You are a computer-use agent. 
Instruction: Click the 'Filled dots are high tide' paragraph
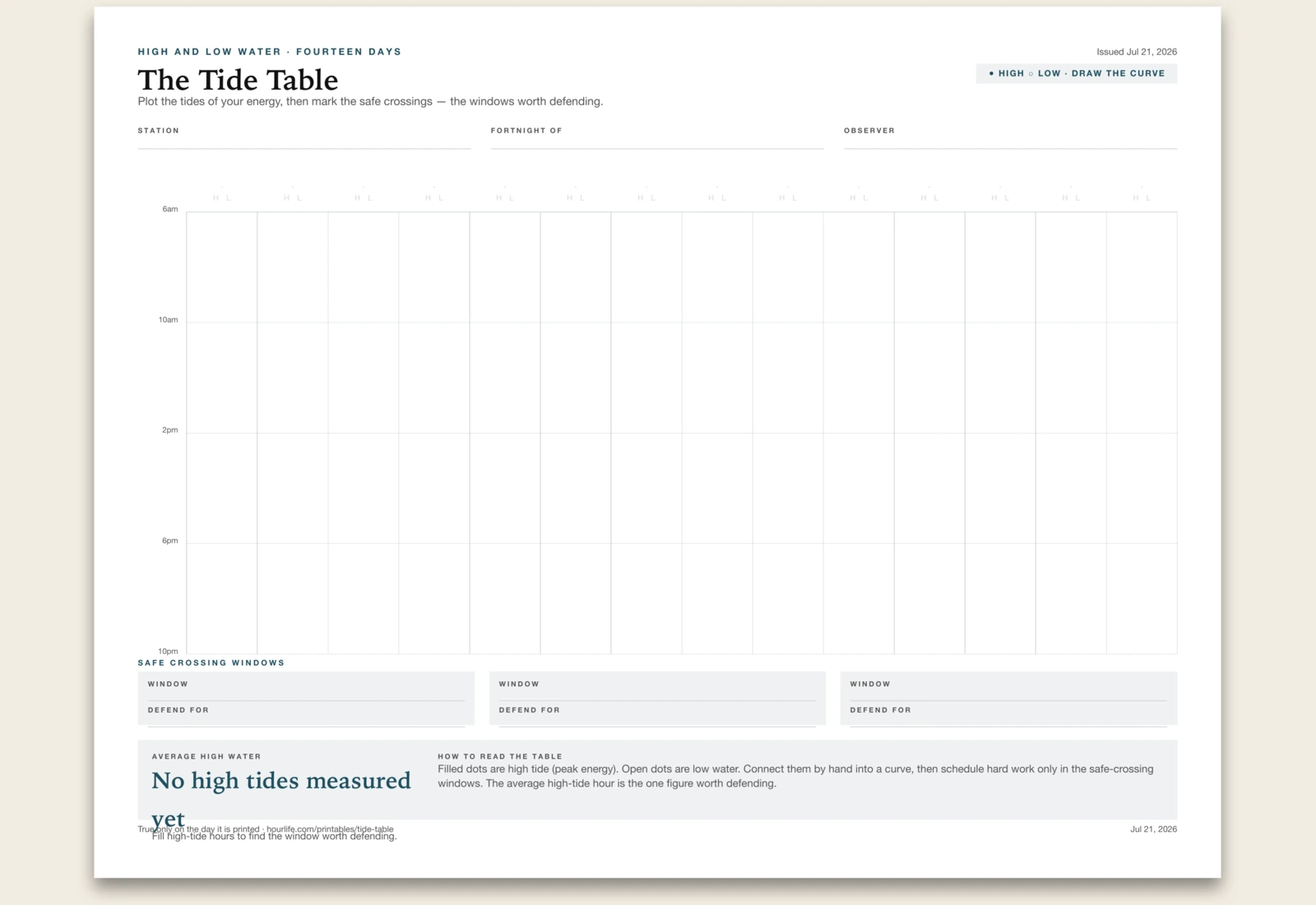click(x=795, y=776)
